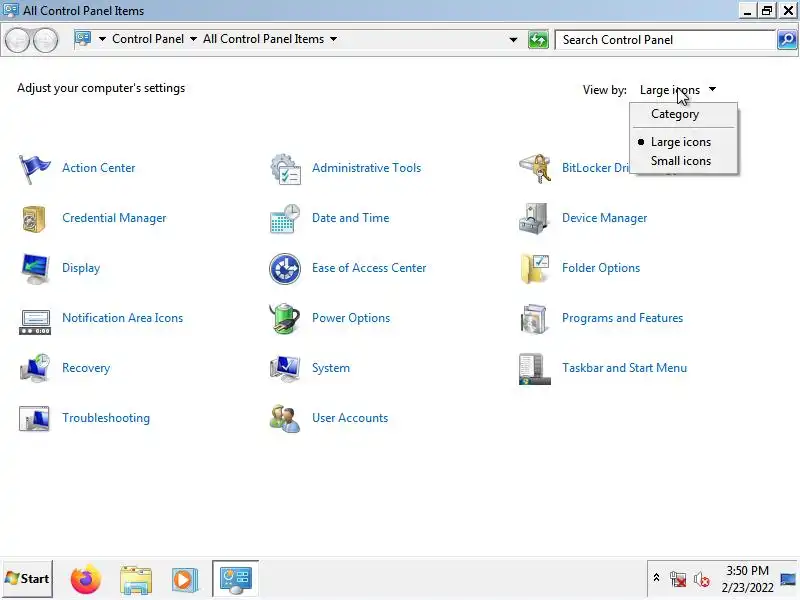The width and height of the screenshot is (800, 600).
Task: Open Notification Area Icons link
Action: (122, 318)
